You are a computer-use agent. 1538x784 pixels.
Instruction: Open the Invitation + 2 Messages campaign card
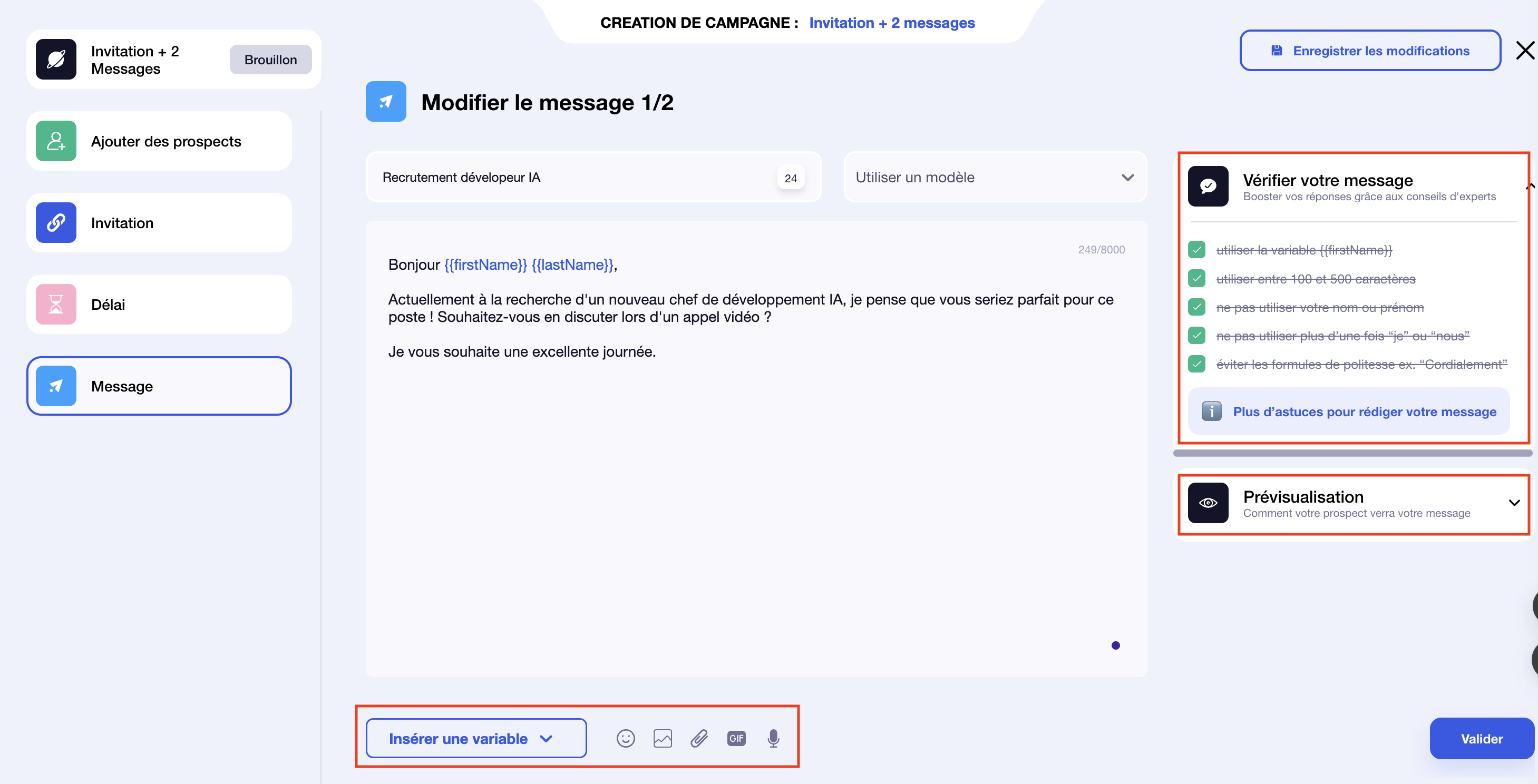174,59
